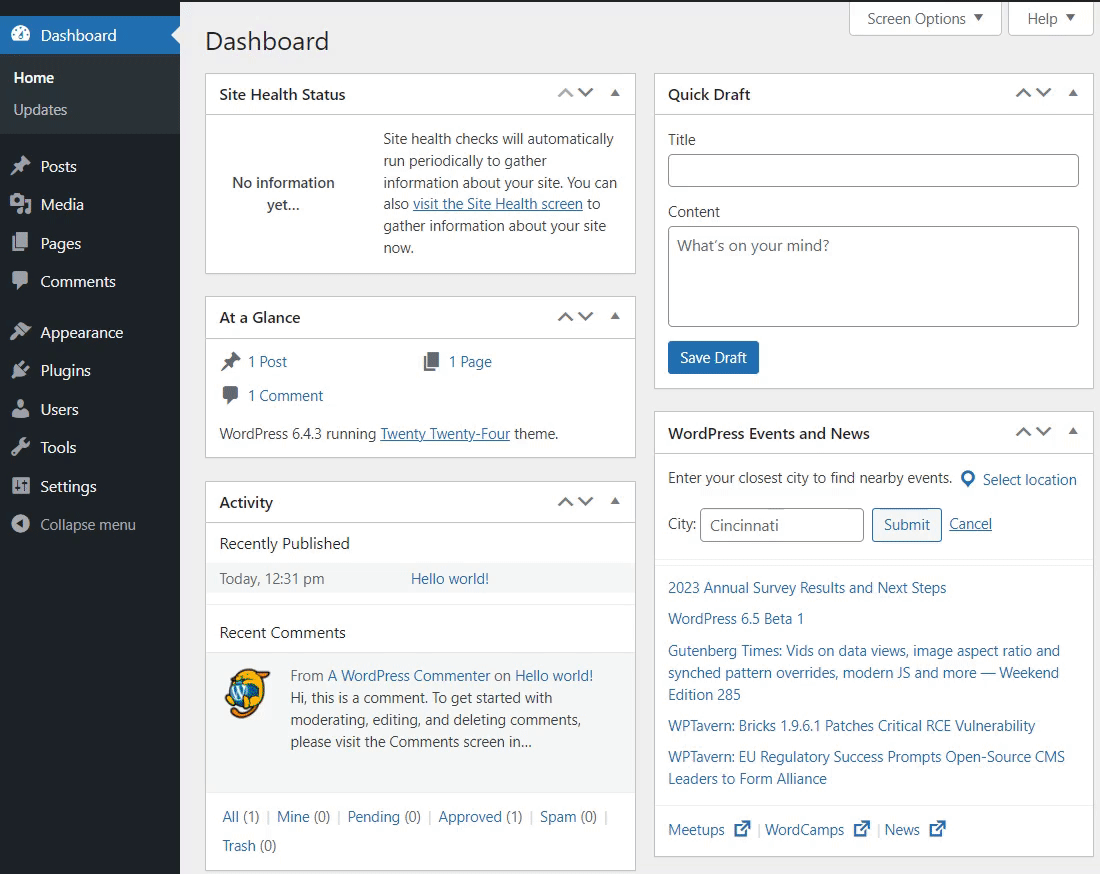Click the Collapse menu arrow icon
The height and width of the screenshot is (874, 1100).
click(21, 524)
